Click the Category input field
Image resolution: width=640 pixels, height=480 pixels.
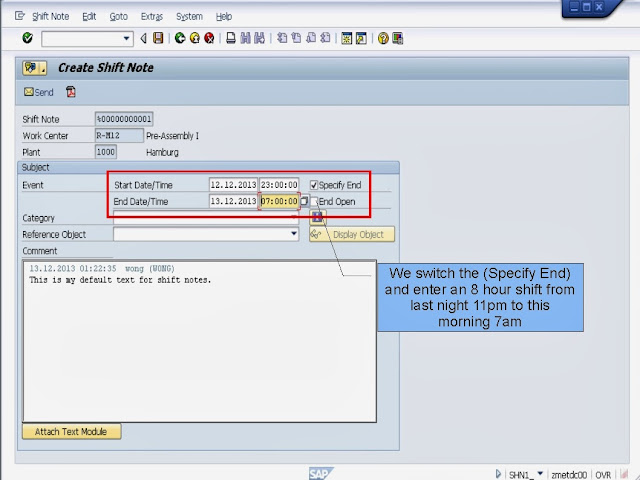click(x=206, y=218)
